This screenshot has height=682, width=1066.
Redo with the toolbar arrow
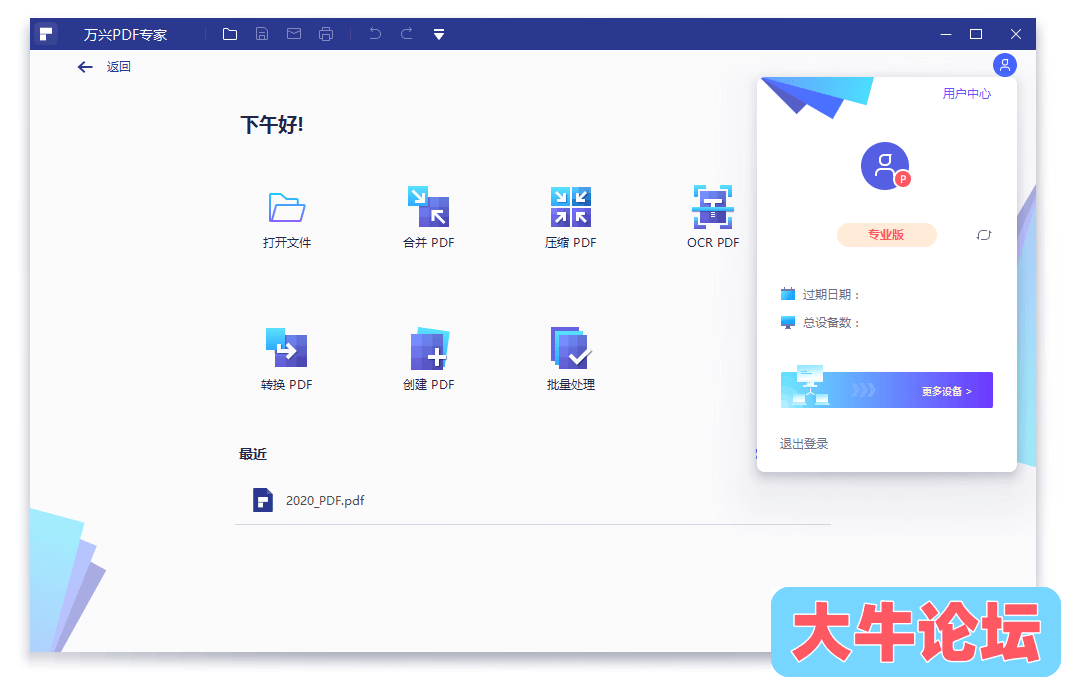point(407,34)
